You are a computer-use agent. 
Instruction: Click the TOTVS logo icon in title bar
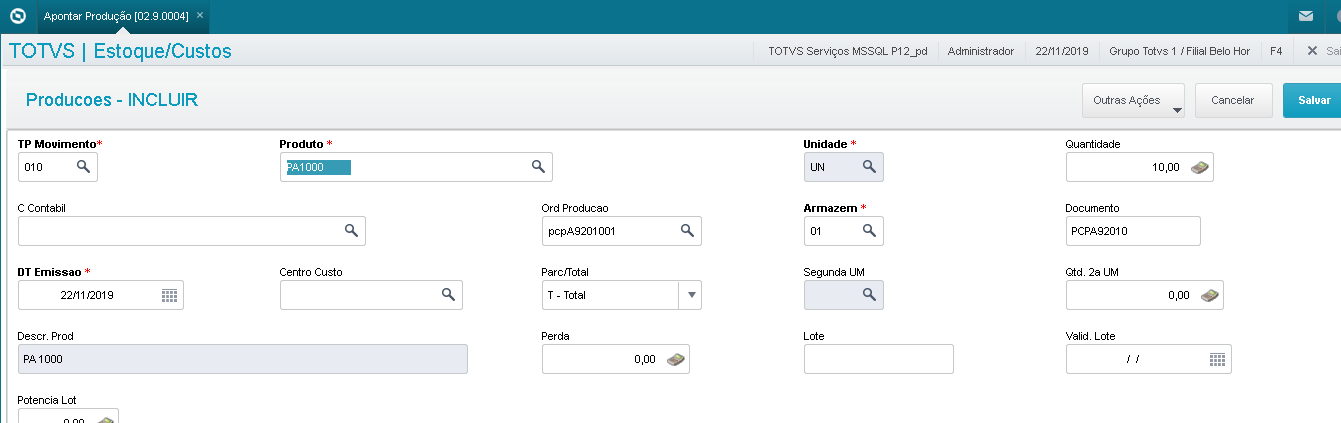17,16
